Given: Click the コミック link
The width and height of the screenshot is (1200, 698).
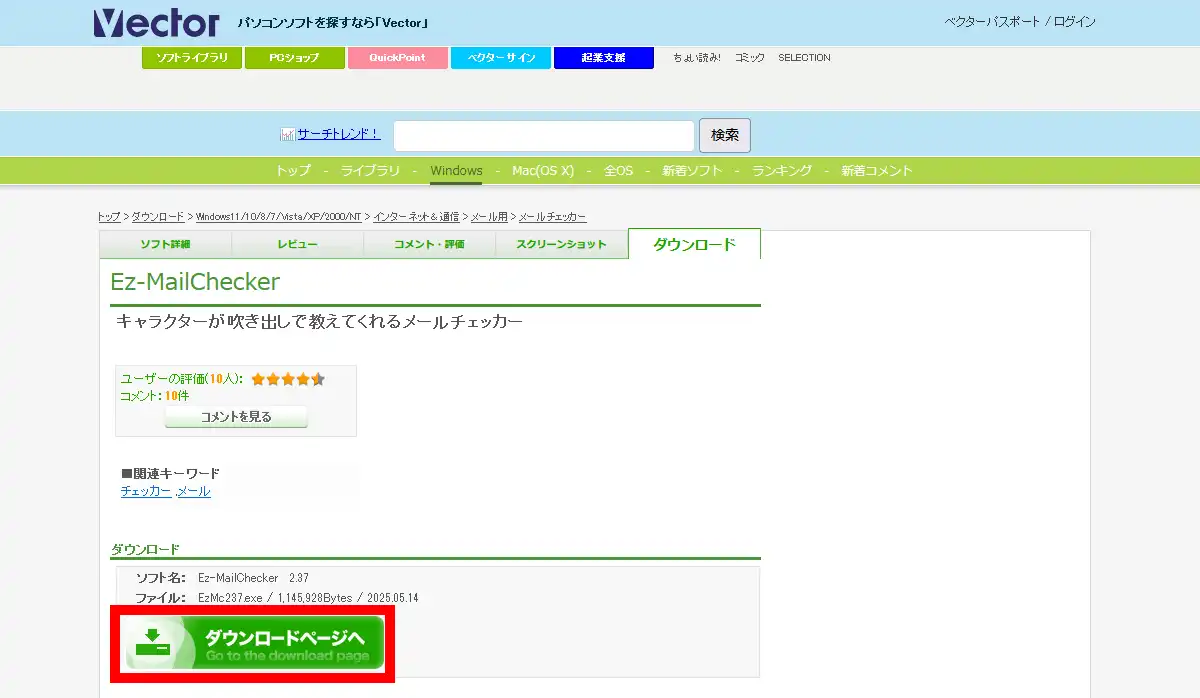Looking at the screenshot, I should (750, 58).
